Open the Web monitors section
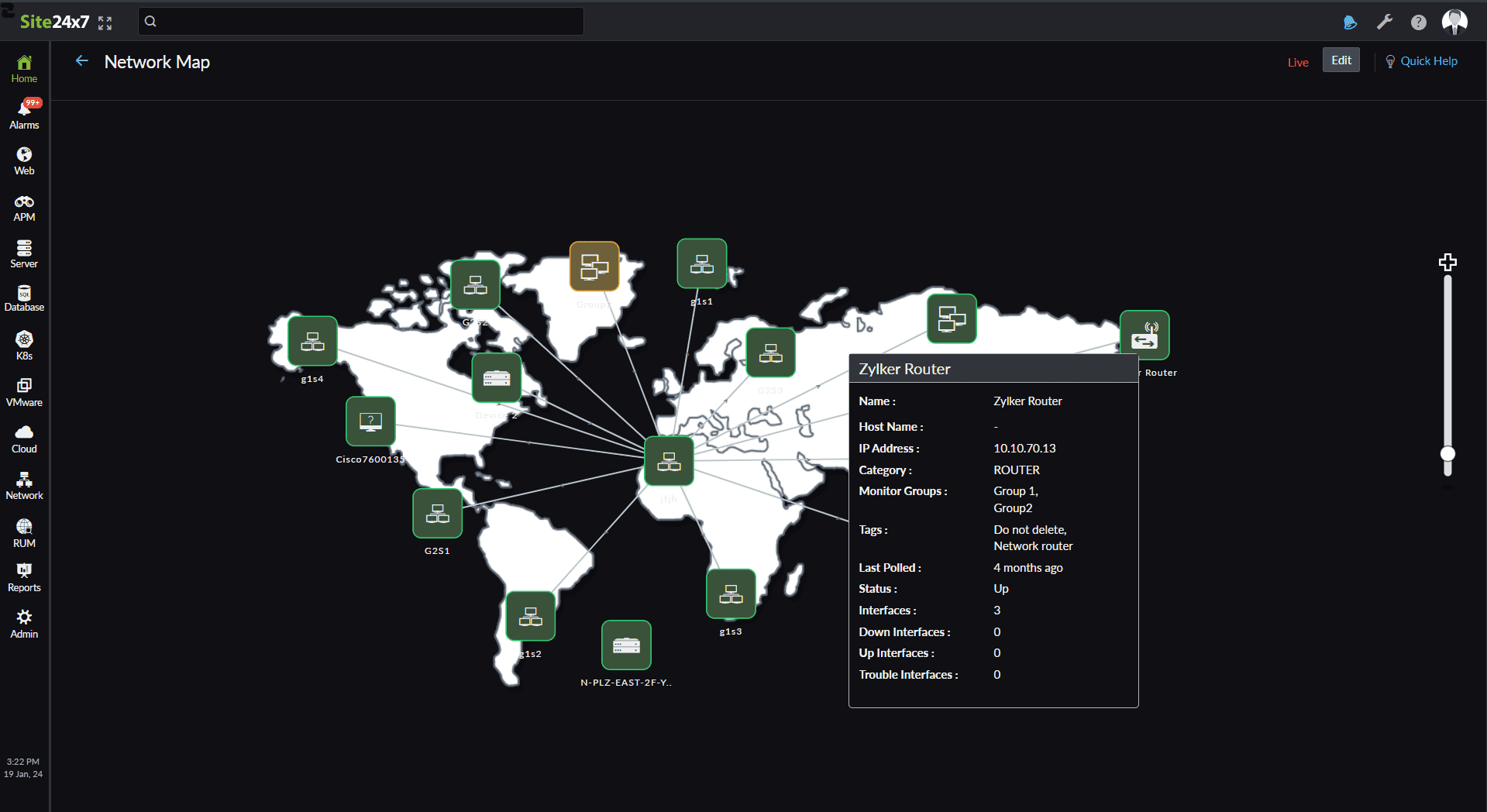The width and height of the screenshot is (1487, 812). point(24,161)
